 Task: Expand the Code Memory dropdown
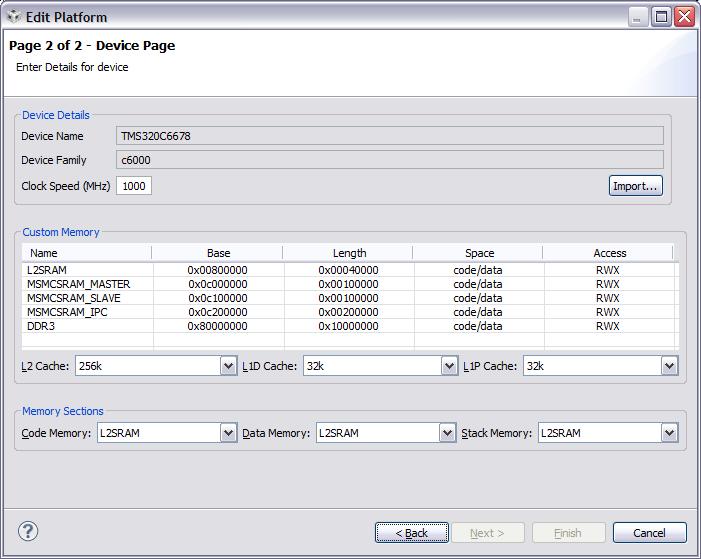click(x=228, y=433)
